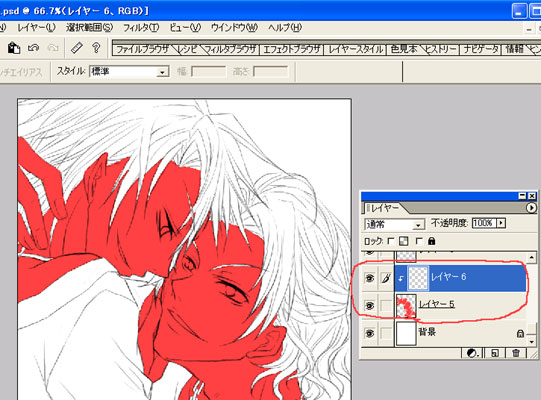Open the ヒストリー palette tab
This screenshot has height=400, width=541.
pos(441,49)
